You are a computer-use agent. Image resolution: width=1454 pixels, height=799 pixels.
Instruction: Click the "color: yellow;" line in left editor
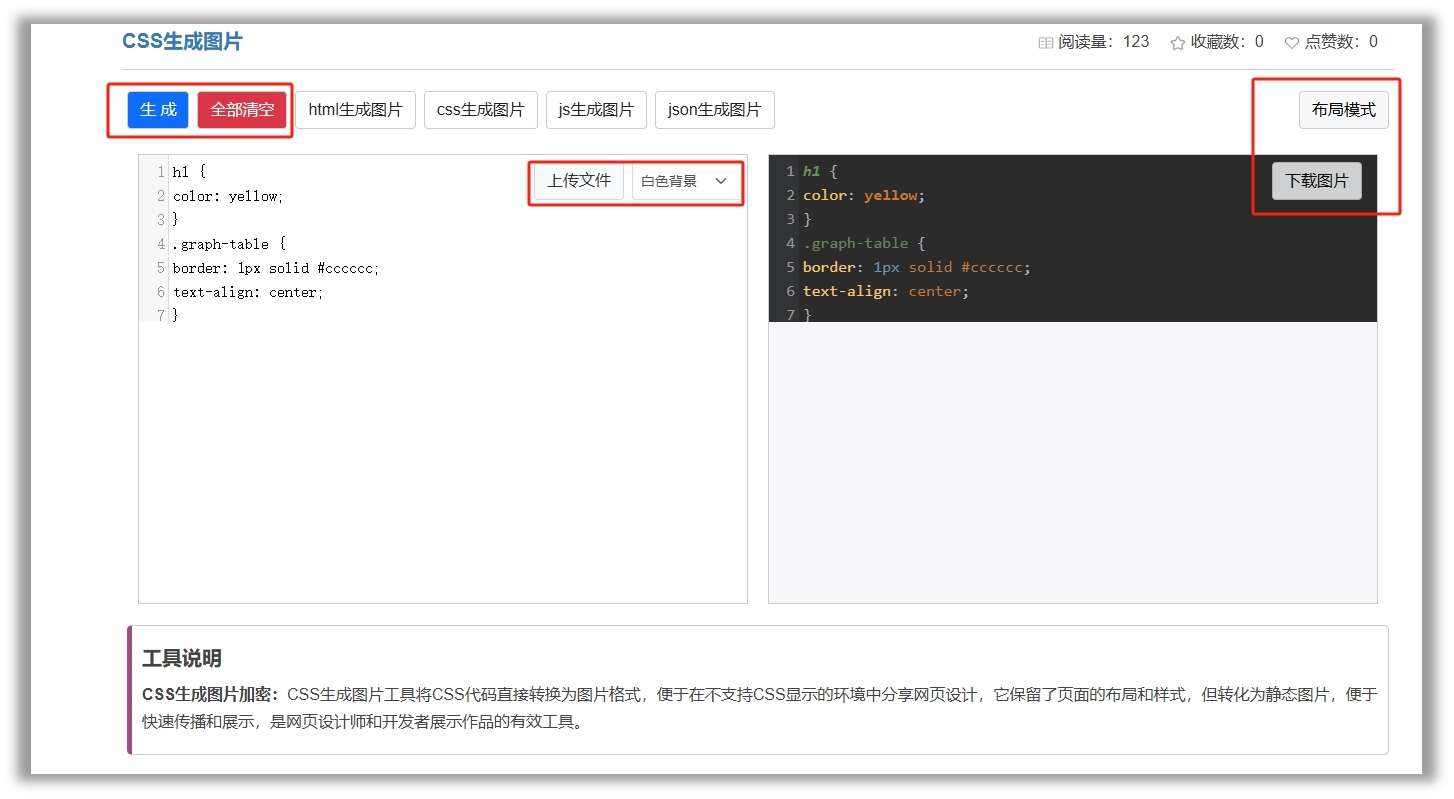pos(229,196)
